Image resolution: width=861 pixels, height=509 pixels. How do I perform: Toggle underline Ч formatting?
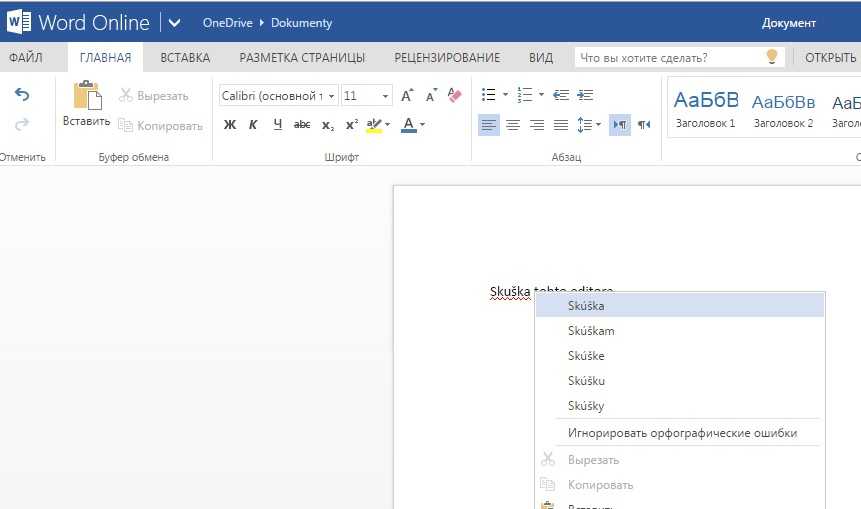pos(278,125)
